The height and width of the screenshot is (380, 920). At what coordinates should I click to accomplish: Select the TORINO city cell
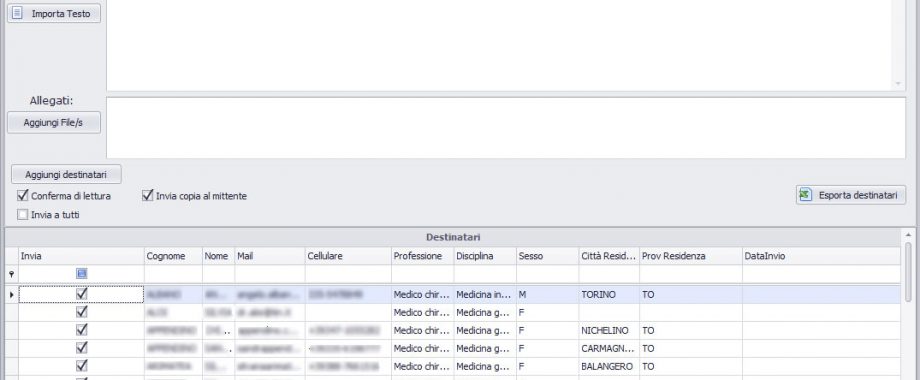point(609,294)
